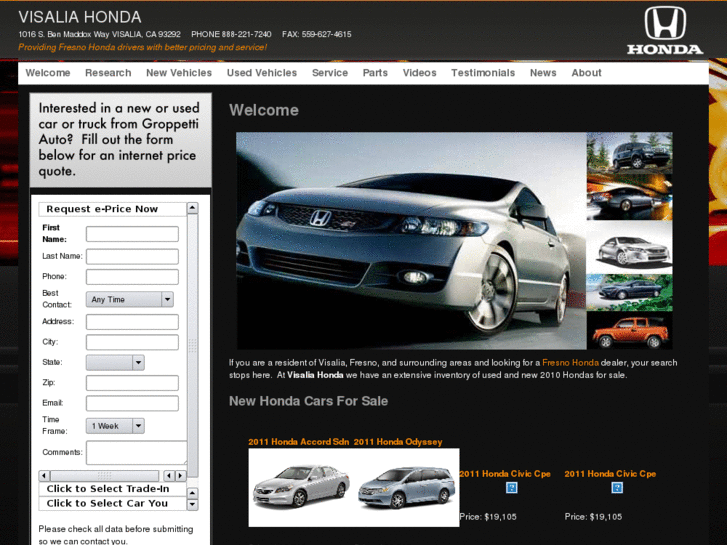727x545 pixels.
Task: Click the Zip input field
Action: point(132,383)
